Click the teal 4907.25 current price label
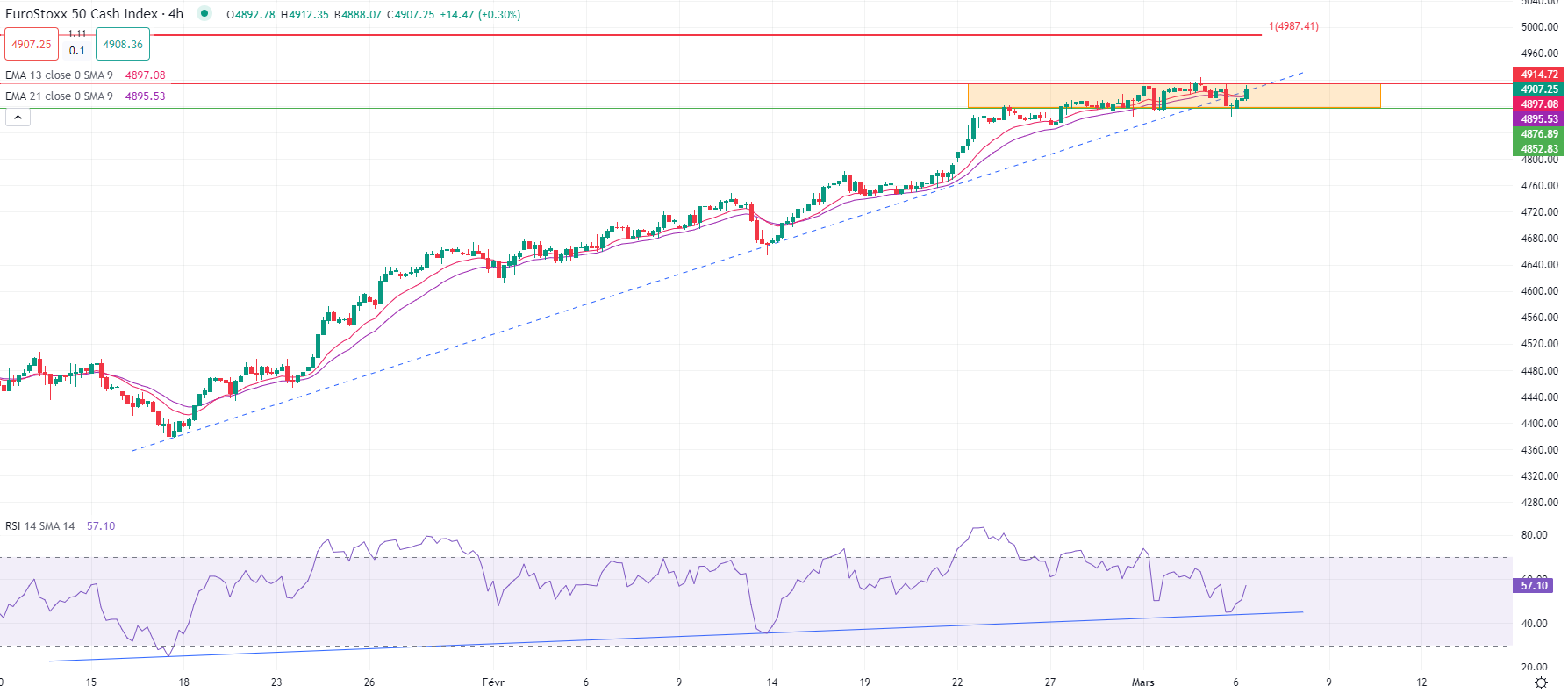Viewport: 1568px width, 693px height. pos(1539,89)
